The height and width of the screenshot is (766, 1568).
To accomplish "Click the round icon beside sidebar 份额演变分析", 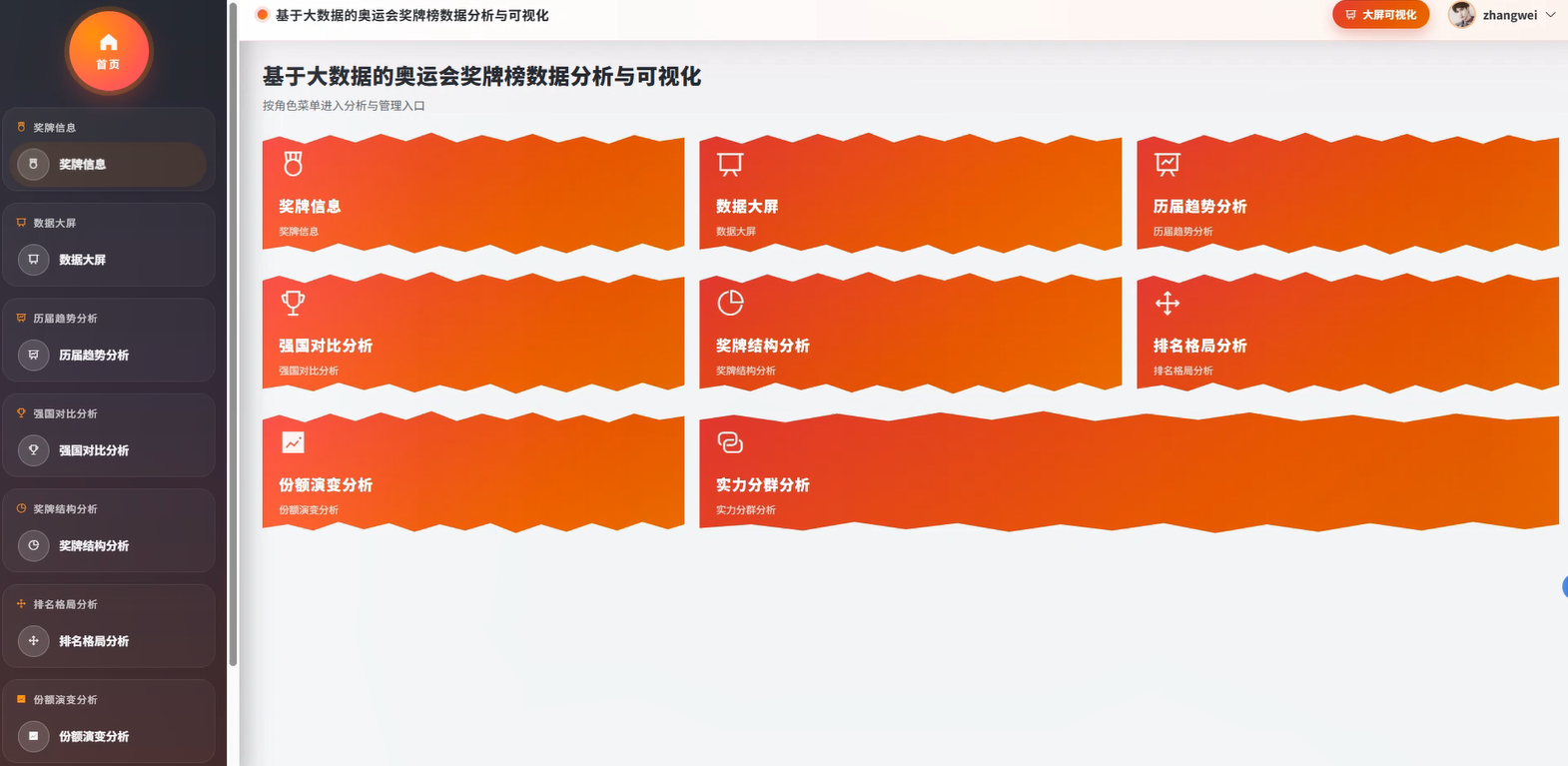I will (33, 736).
